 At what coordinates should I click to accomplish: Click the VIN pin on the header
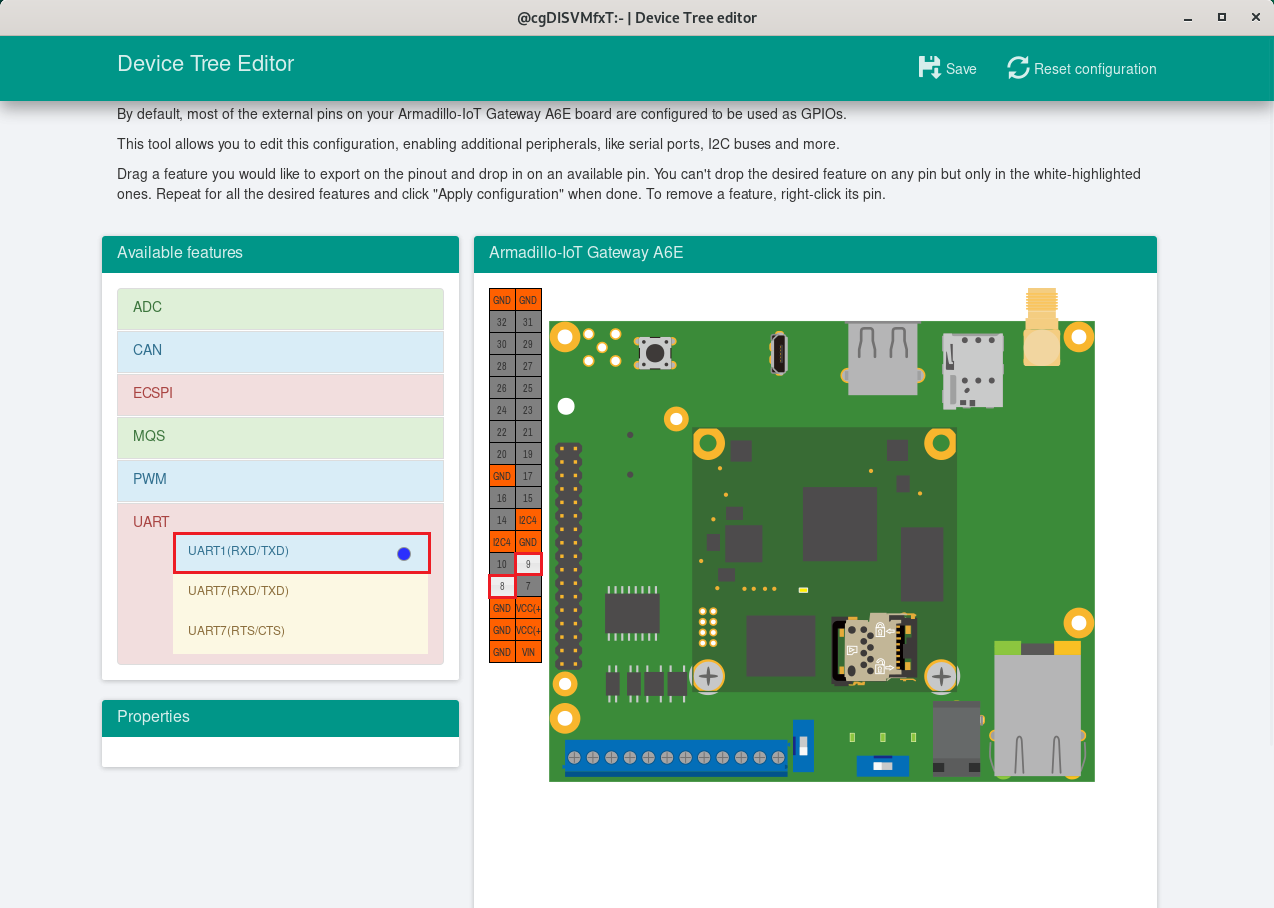coord(528,652)
